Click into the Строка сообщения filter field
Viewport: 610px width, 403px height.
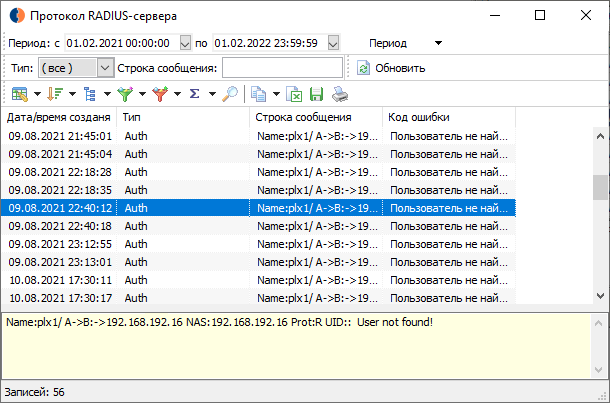[x=282, y=68]
